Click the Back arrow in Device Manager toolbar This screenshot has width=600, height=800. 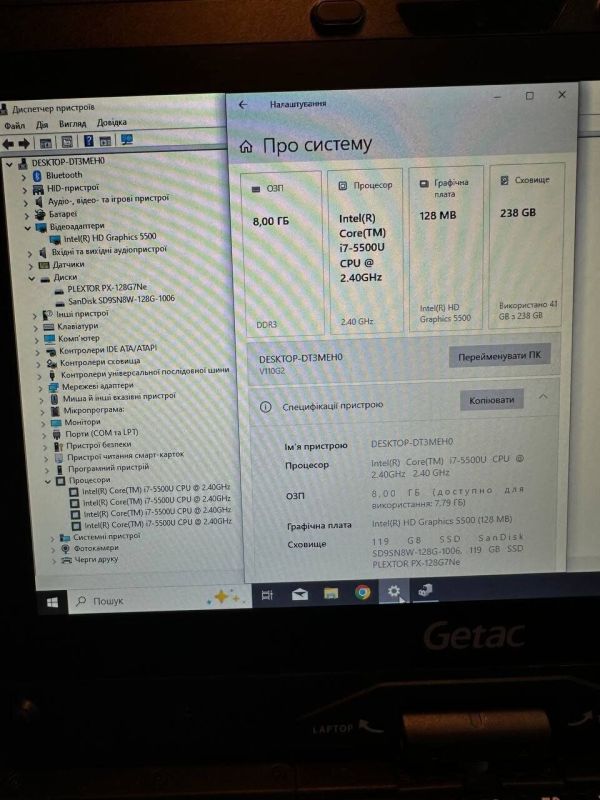coord(8,144)
